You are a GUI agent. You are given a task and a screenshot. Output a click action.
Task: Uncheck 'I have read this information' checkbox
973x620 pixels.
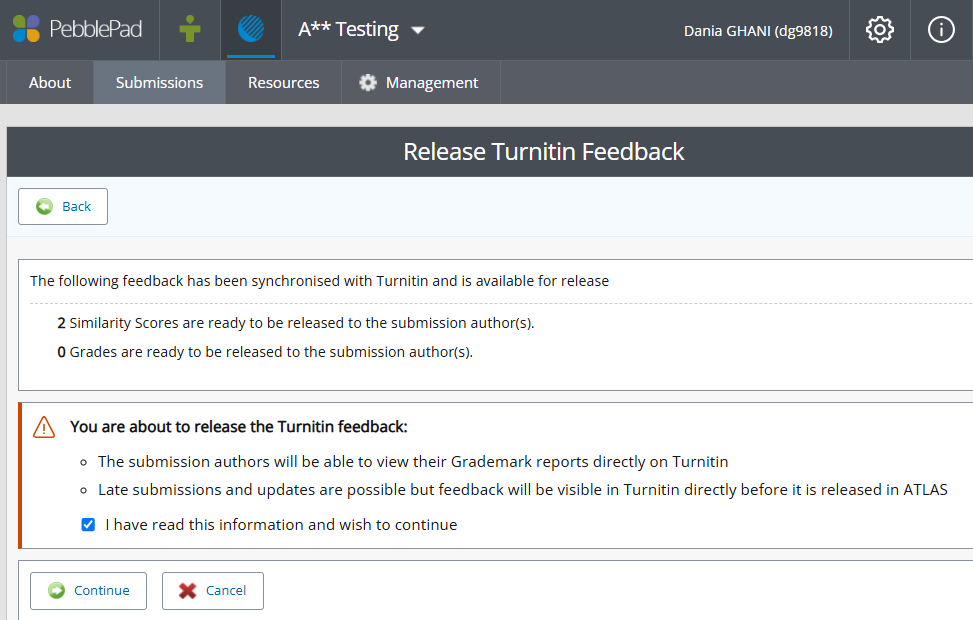(88, 524)
